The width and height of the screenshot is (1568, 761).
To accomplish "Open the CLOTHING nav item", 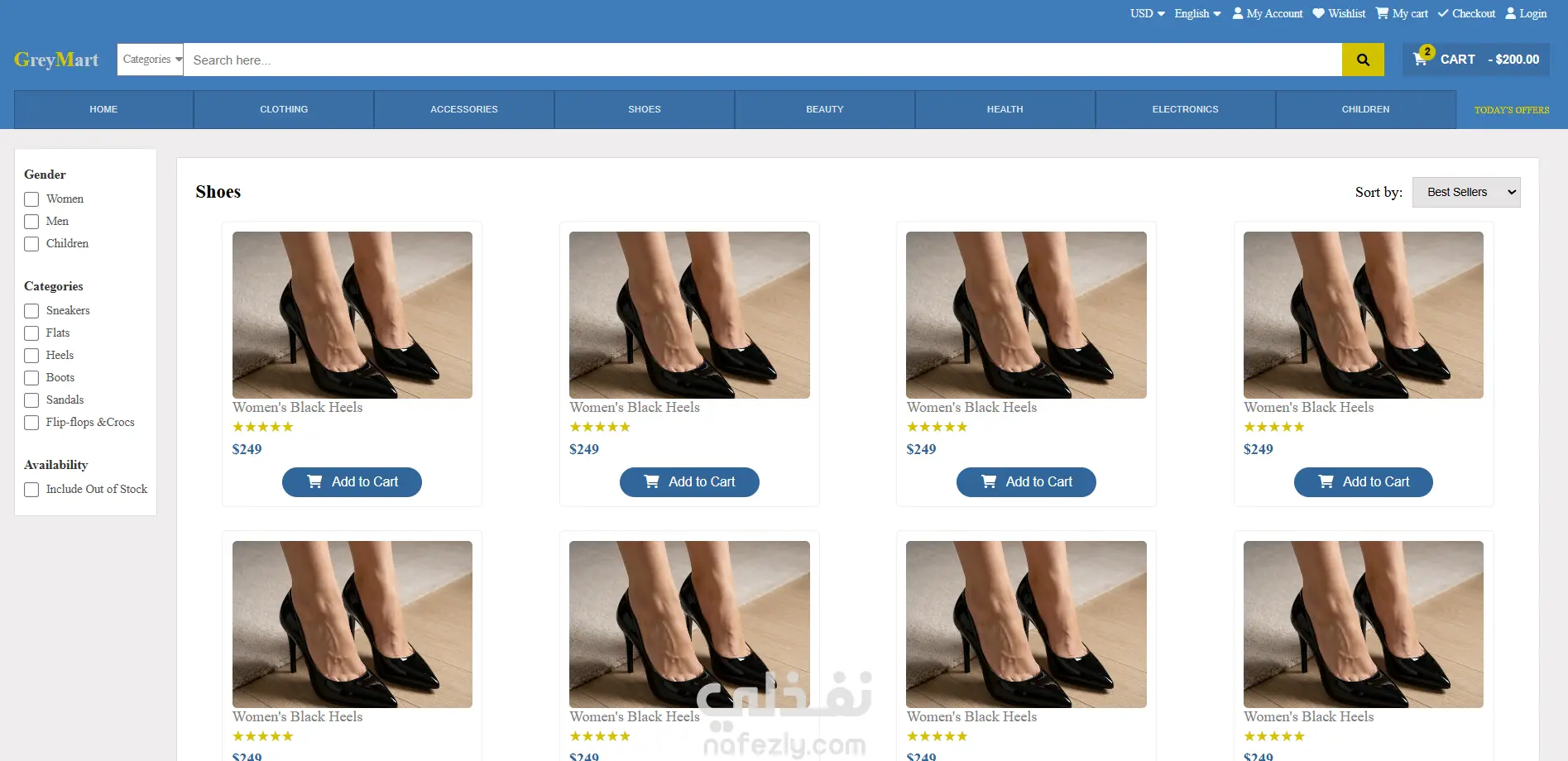I will tap(284, 109).
